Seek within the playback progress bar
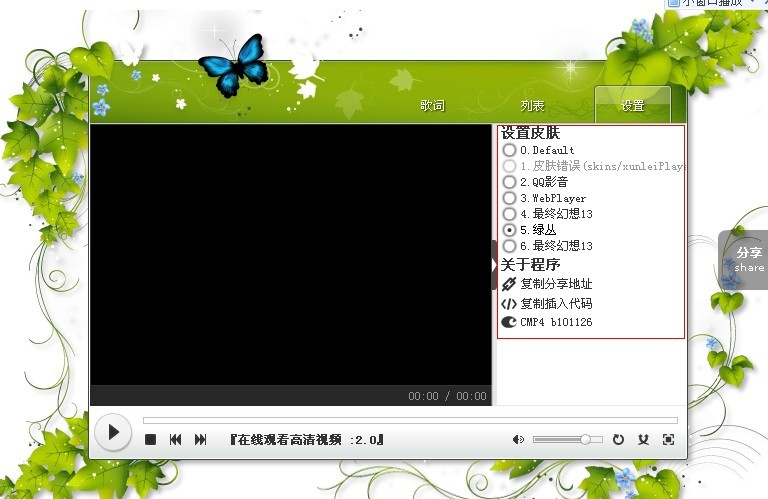This screenshot has height=499, width=768. point(410,420)
